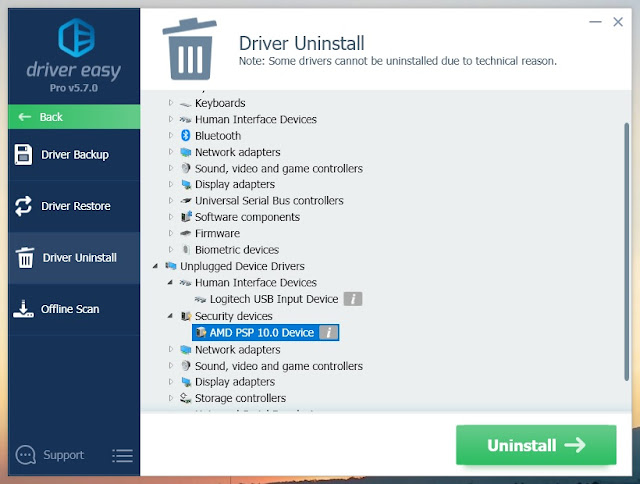Select the Driver Uninstall menu item
Screen dimensions: 640x484
(x=74, y=258)
